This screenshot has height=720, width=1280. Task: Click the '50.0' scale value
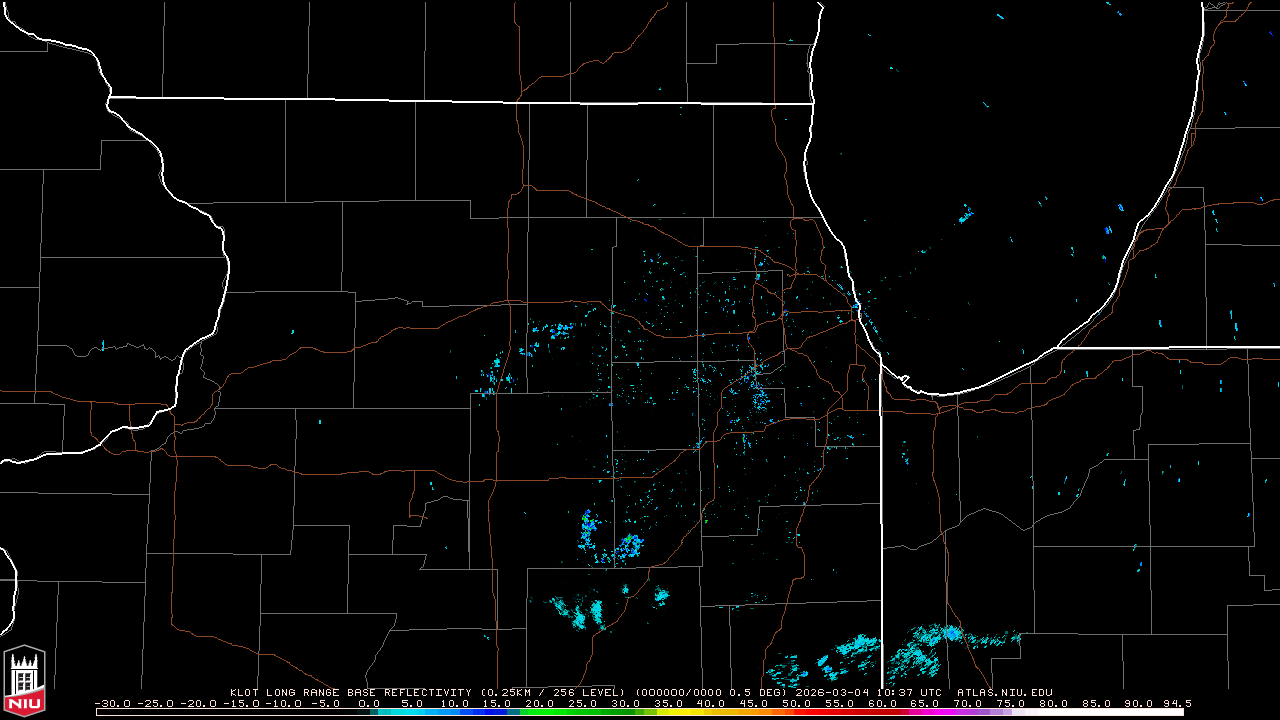797,703
